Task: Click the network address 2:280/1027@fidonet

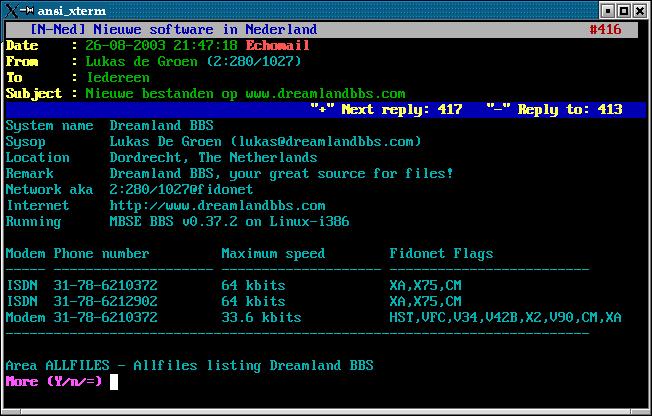Action: [181, 190]
